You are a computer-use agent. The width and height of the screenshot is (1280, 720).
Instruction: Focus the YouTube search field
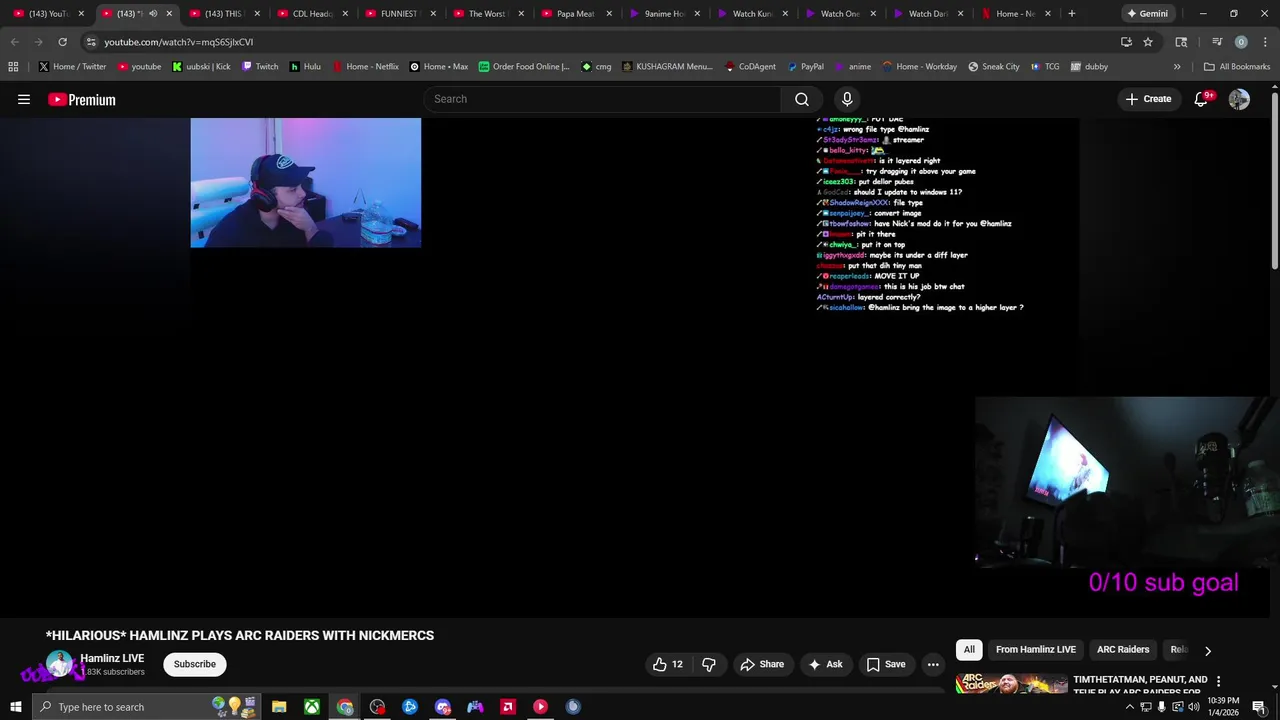[x=602, y=99]
